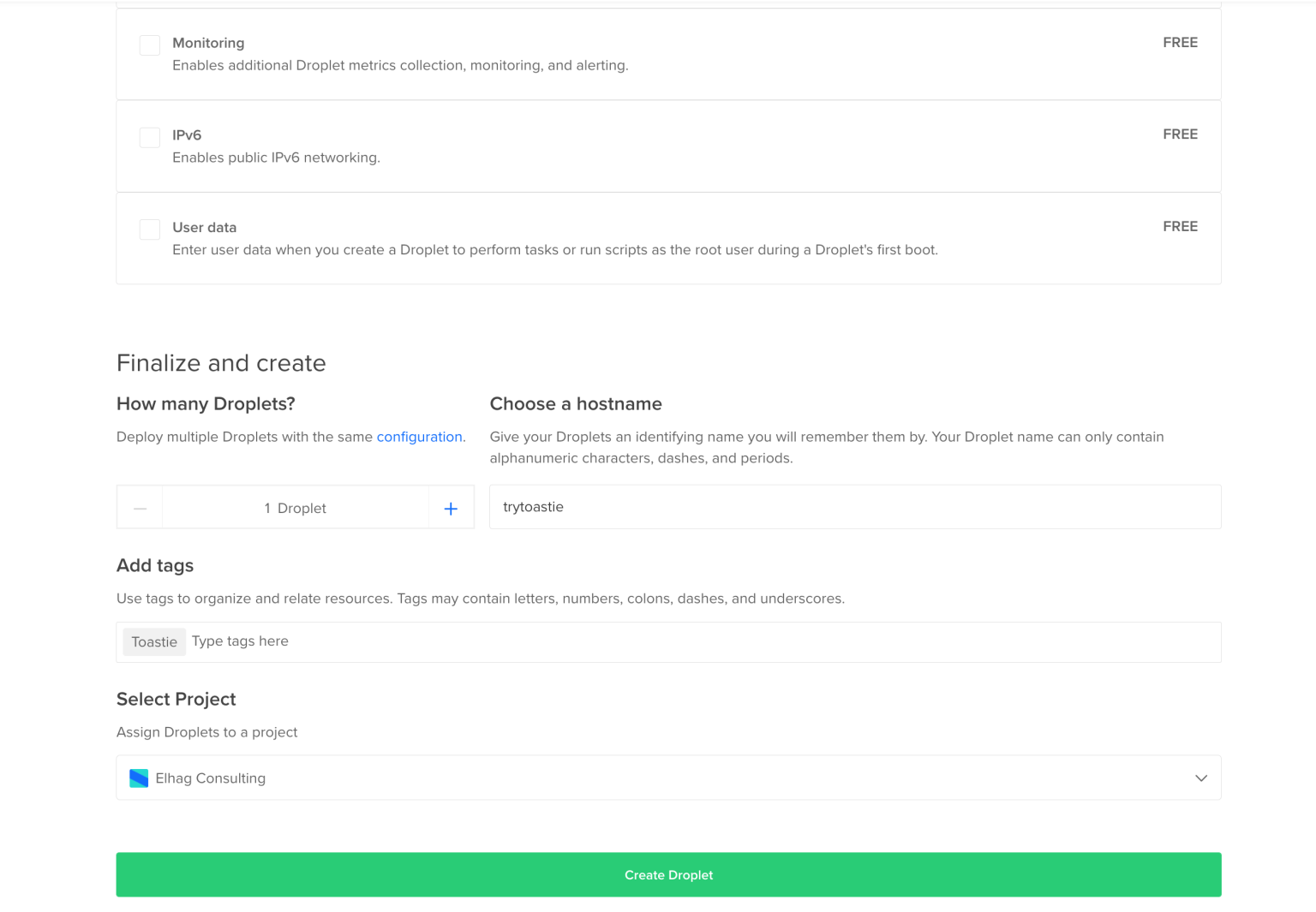This screenshot has width=1316, height=912.
Task: Click the 'Add tags' heading
Action: [x=155, y=566]
